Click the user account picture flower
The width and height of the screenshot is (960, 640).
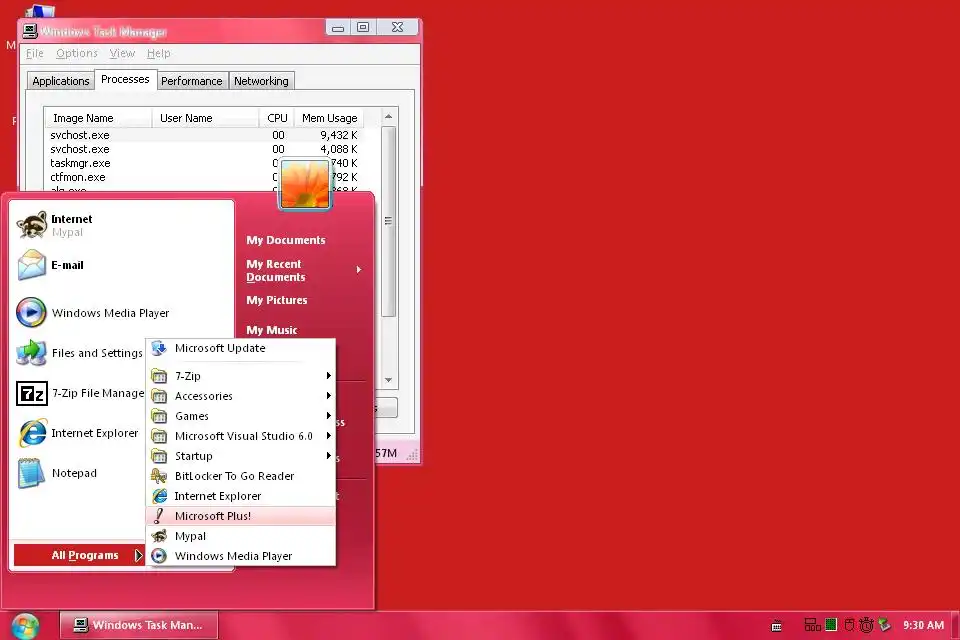pyautogui.click(x=305, y=184)
